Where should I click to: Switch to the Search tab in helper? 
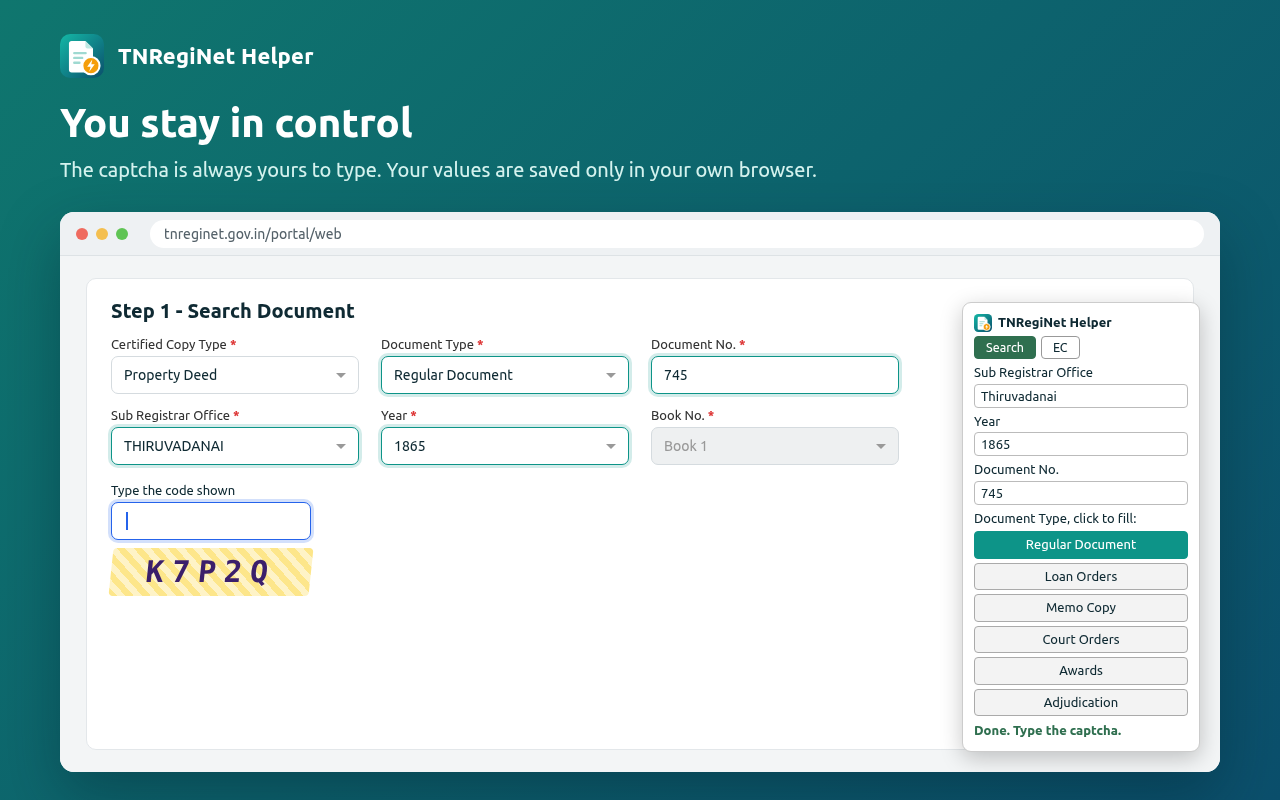1005,348
